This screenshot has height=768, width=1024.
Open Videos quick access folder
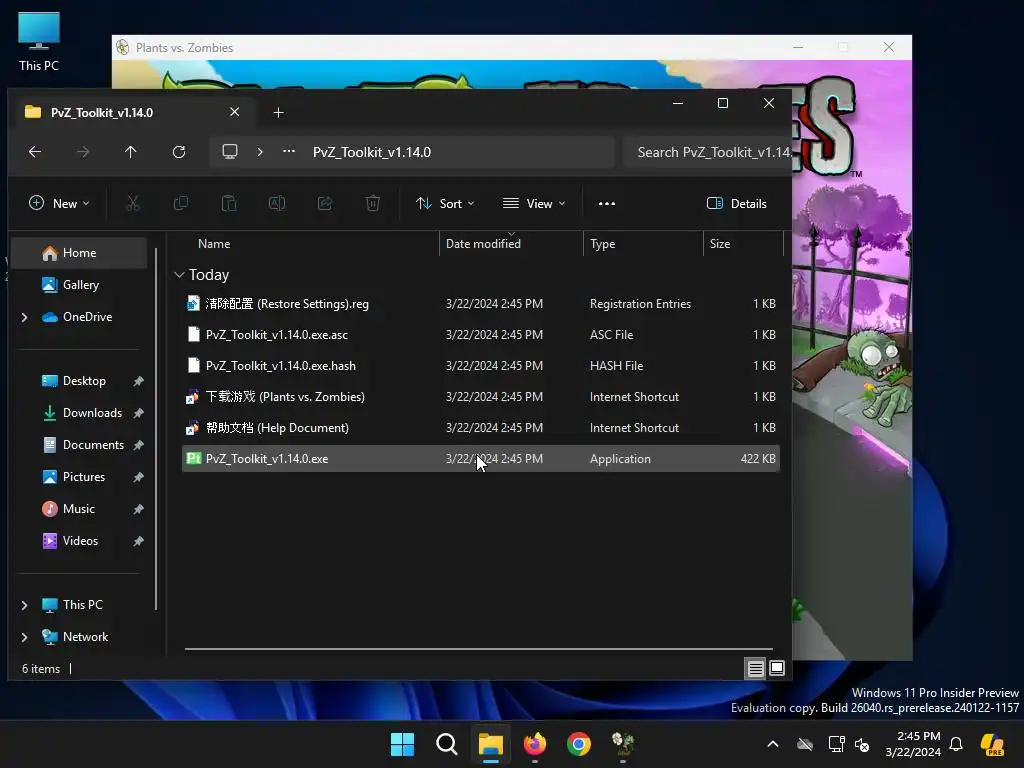pos(80,541)
